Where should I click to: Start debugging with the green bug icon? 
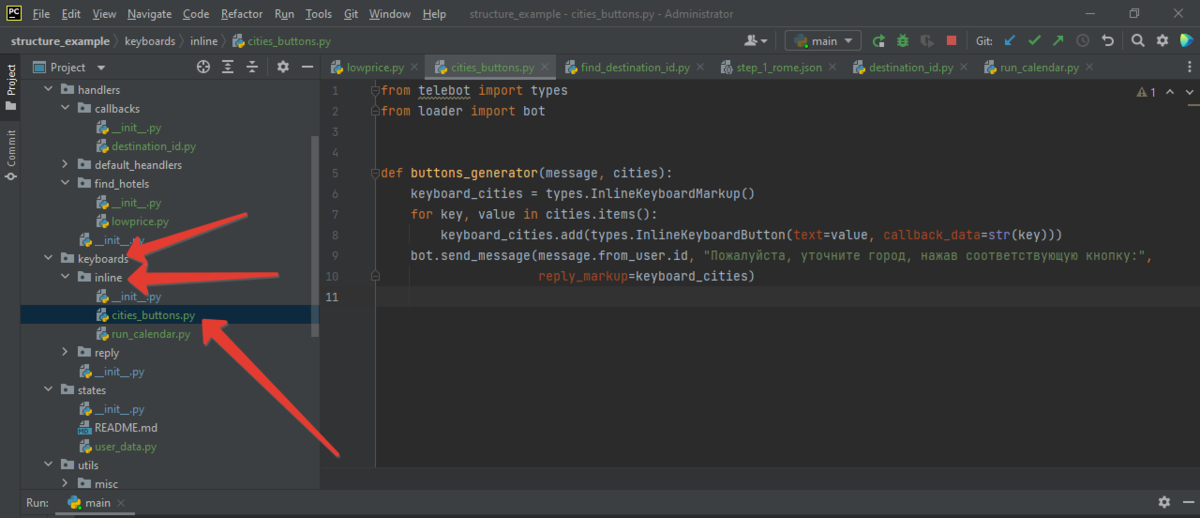[902, 41]
